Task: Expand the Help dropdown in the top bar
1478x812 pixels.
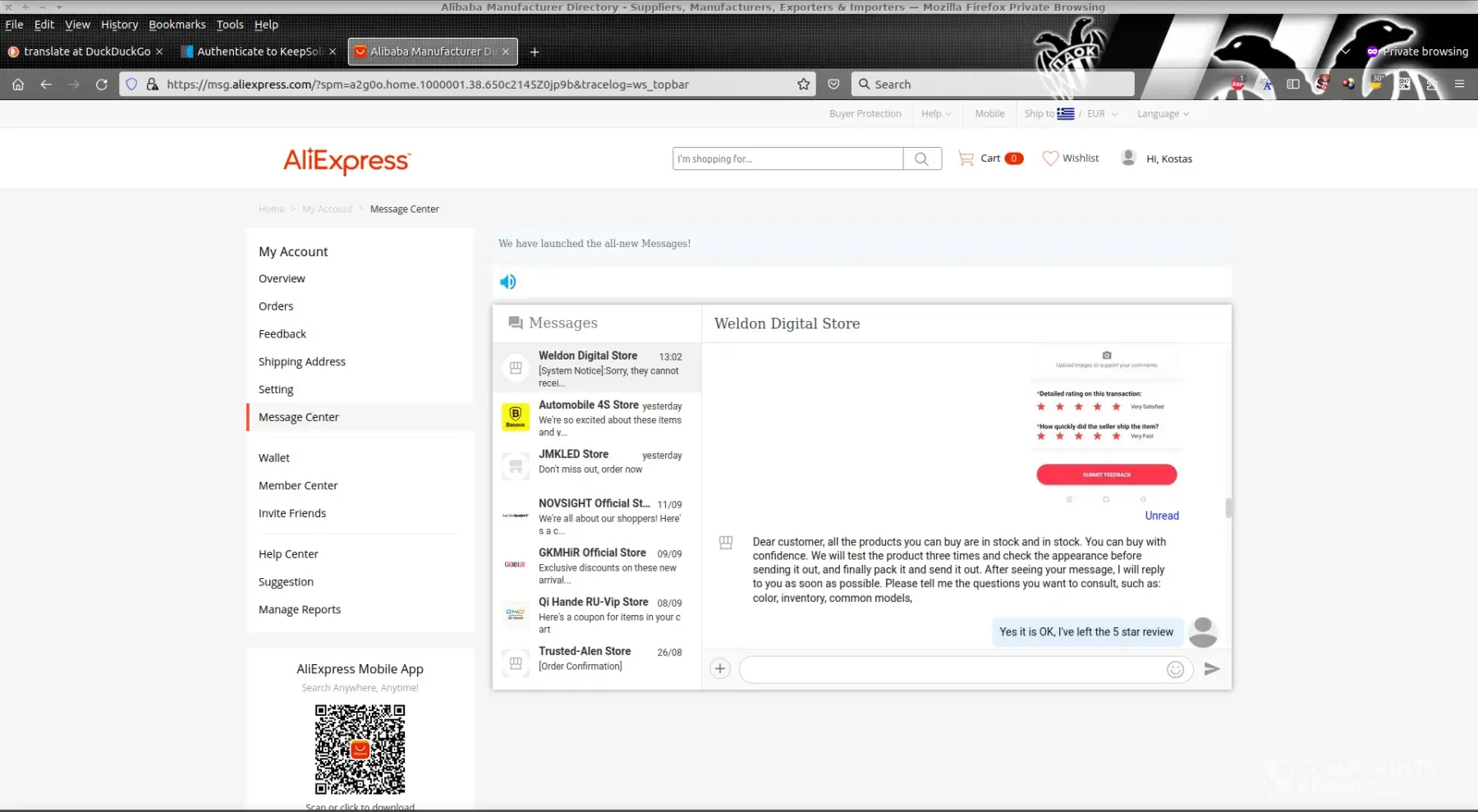Action: click(x=935, y=114)
